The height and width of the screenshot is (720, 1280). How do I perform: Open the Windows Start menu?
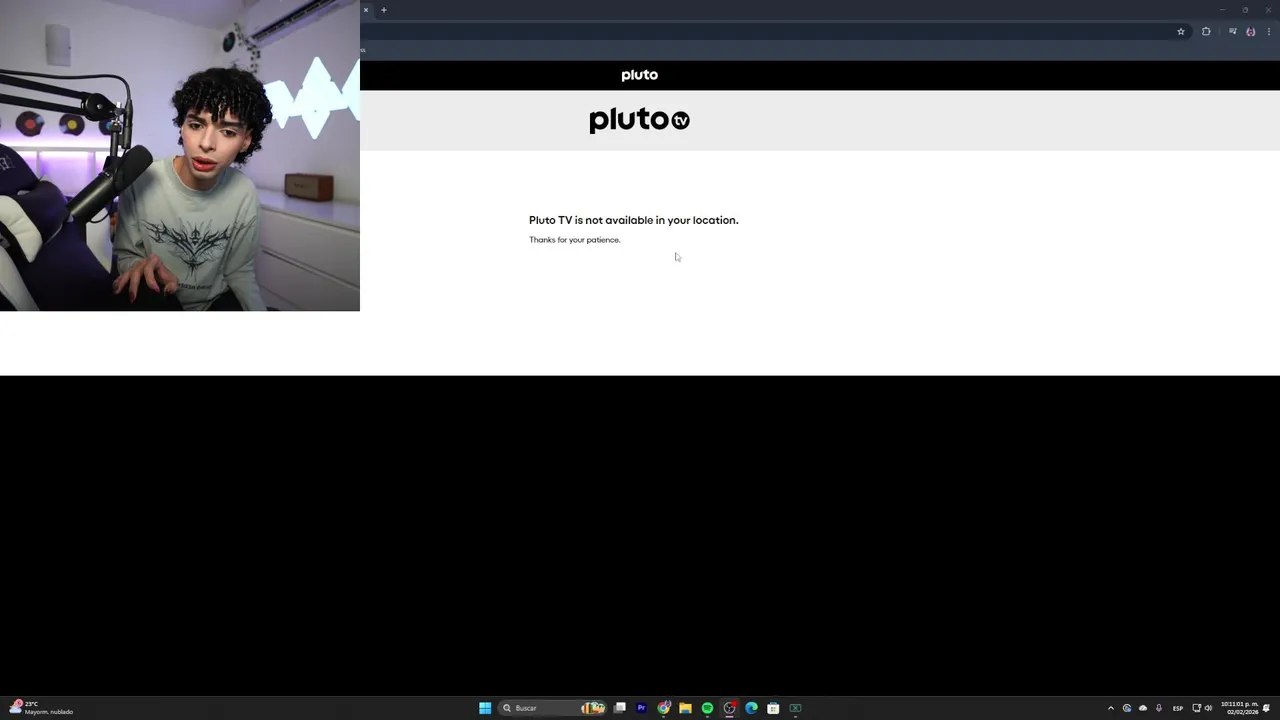485,708
